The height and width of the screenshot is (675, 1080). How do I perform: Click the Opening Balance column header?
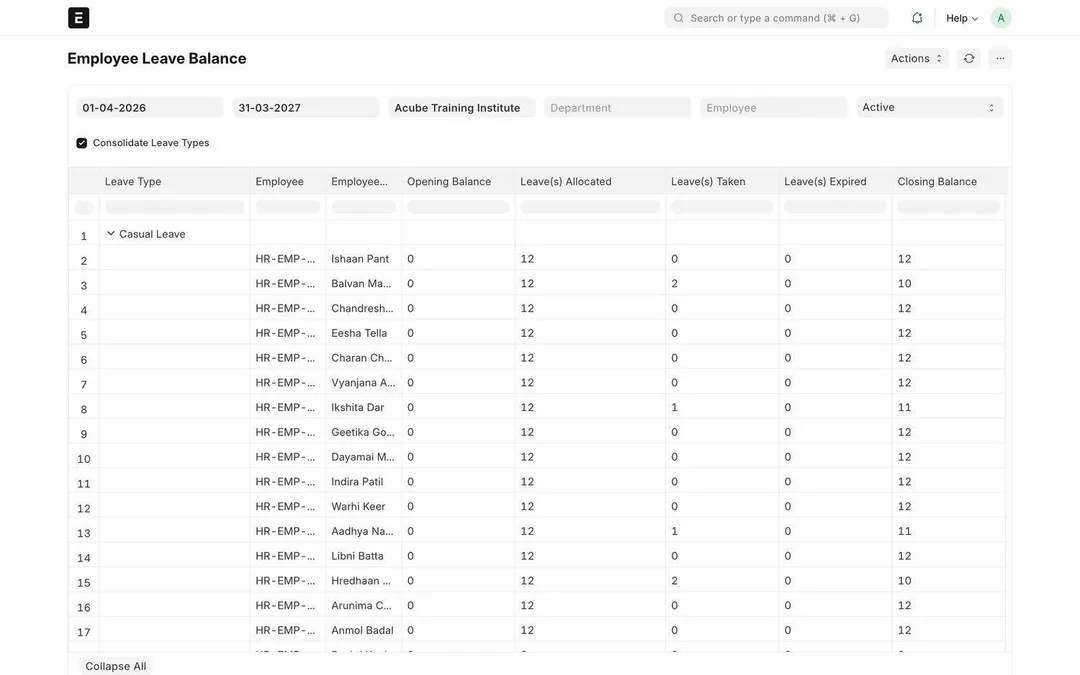(458, 182)
